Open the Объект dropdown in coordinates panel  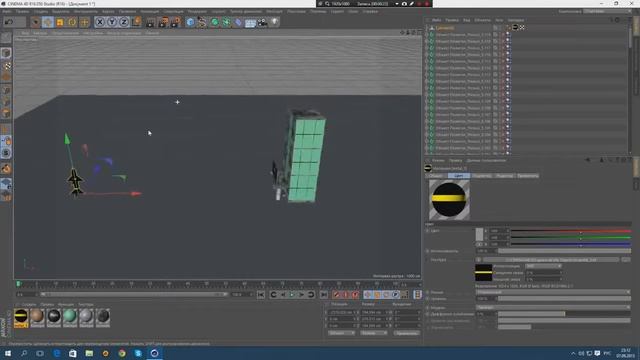pyautogui.click(x=341, y=333)
